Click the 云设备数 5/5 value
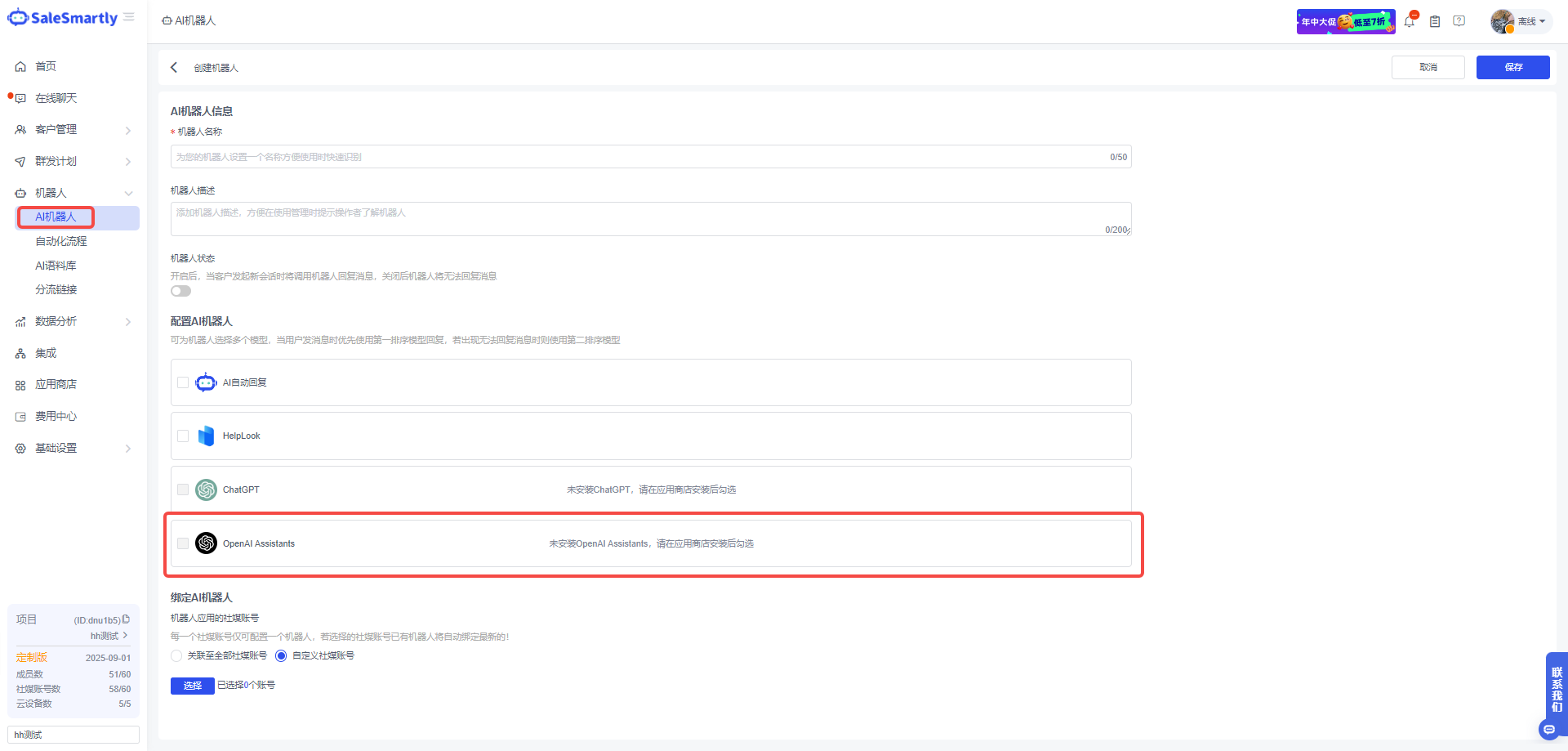 125,704
